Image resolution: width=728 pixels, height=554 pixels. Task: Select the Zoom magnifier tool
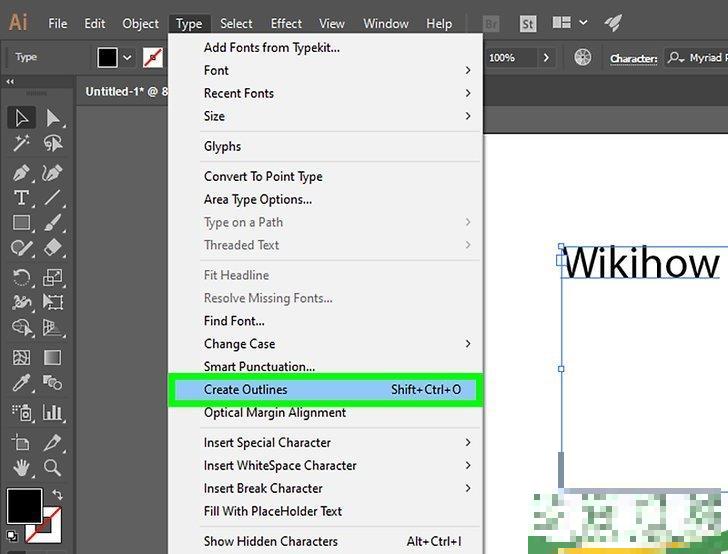(x=53, y=467)
